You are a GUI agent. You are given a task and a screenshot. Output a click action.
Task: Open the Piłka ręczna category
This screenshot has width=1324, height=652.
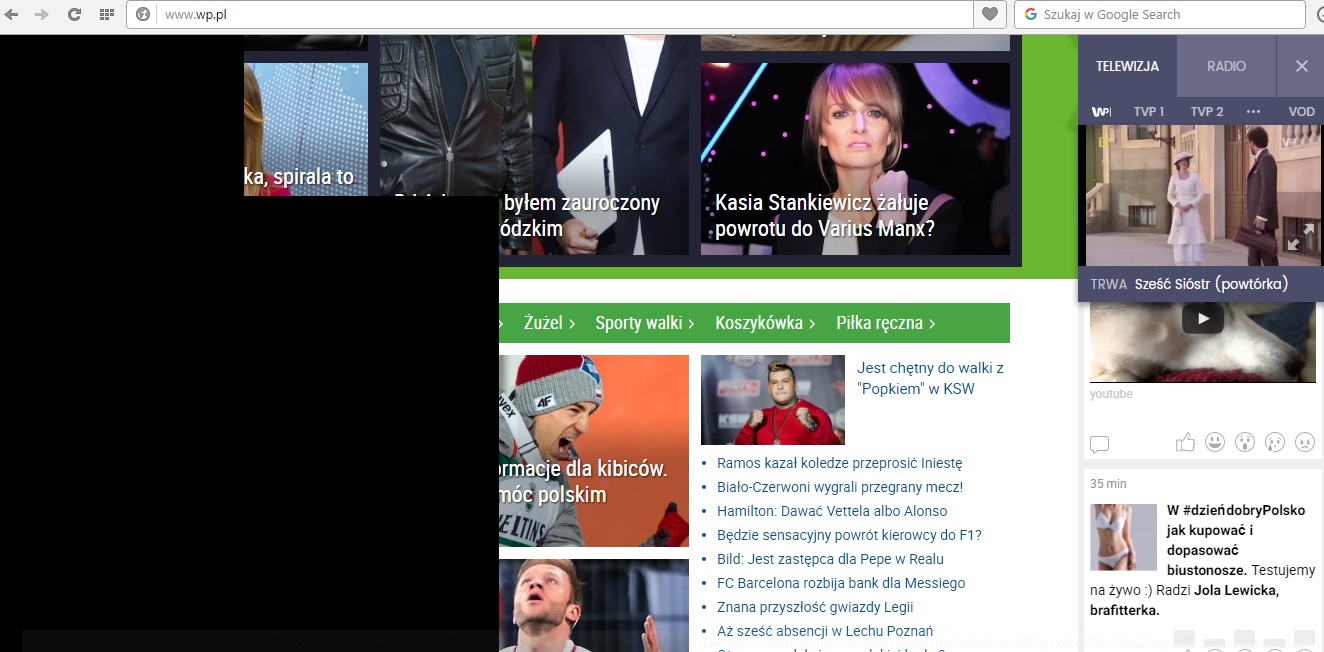[x=886, y=323]
